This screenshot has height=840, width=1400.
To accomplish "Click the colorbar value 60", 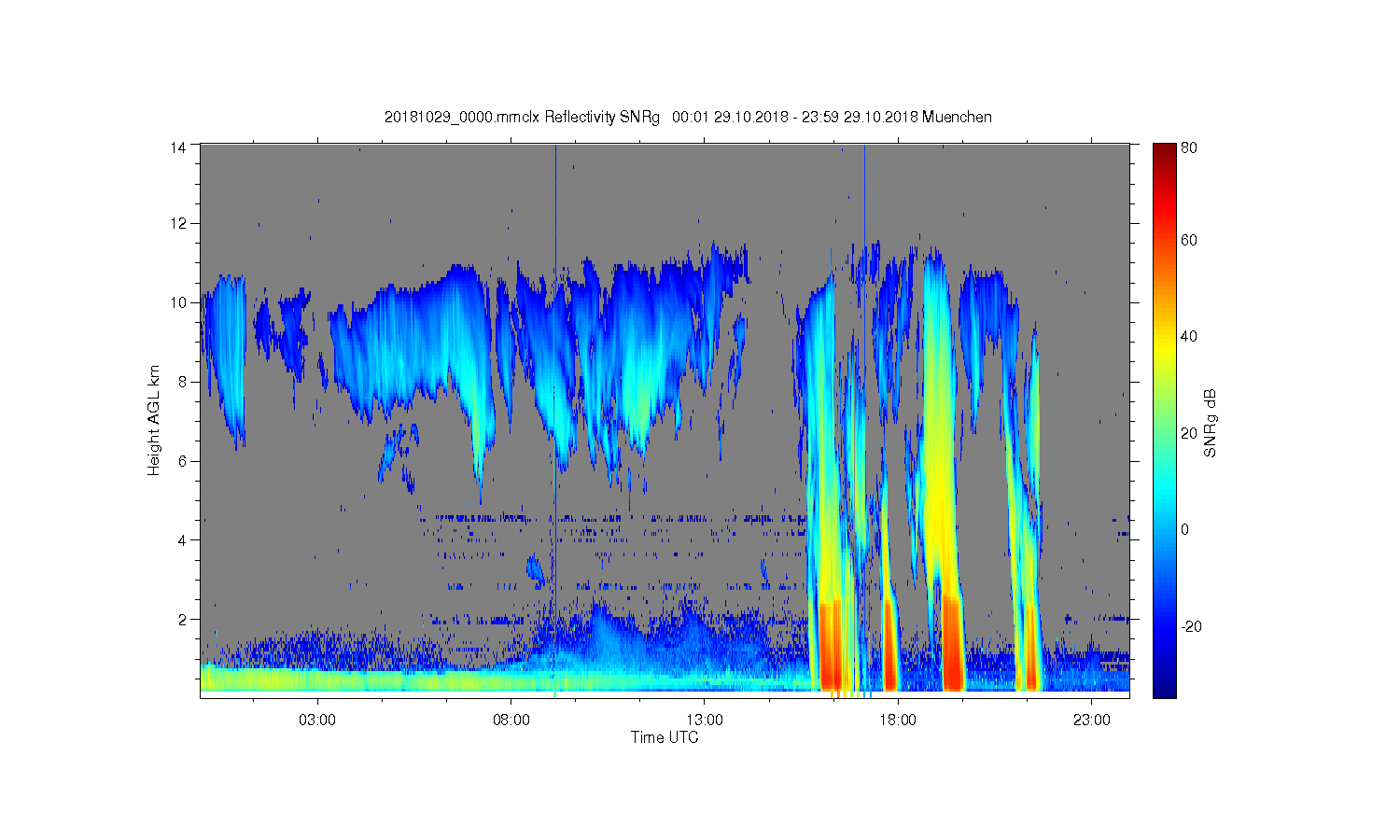I will click(1189, 241).
